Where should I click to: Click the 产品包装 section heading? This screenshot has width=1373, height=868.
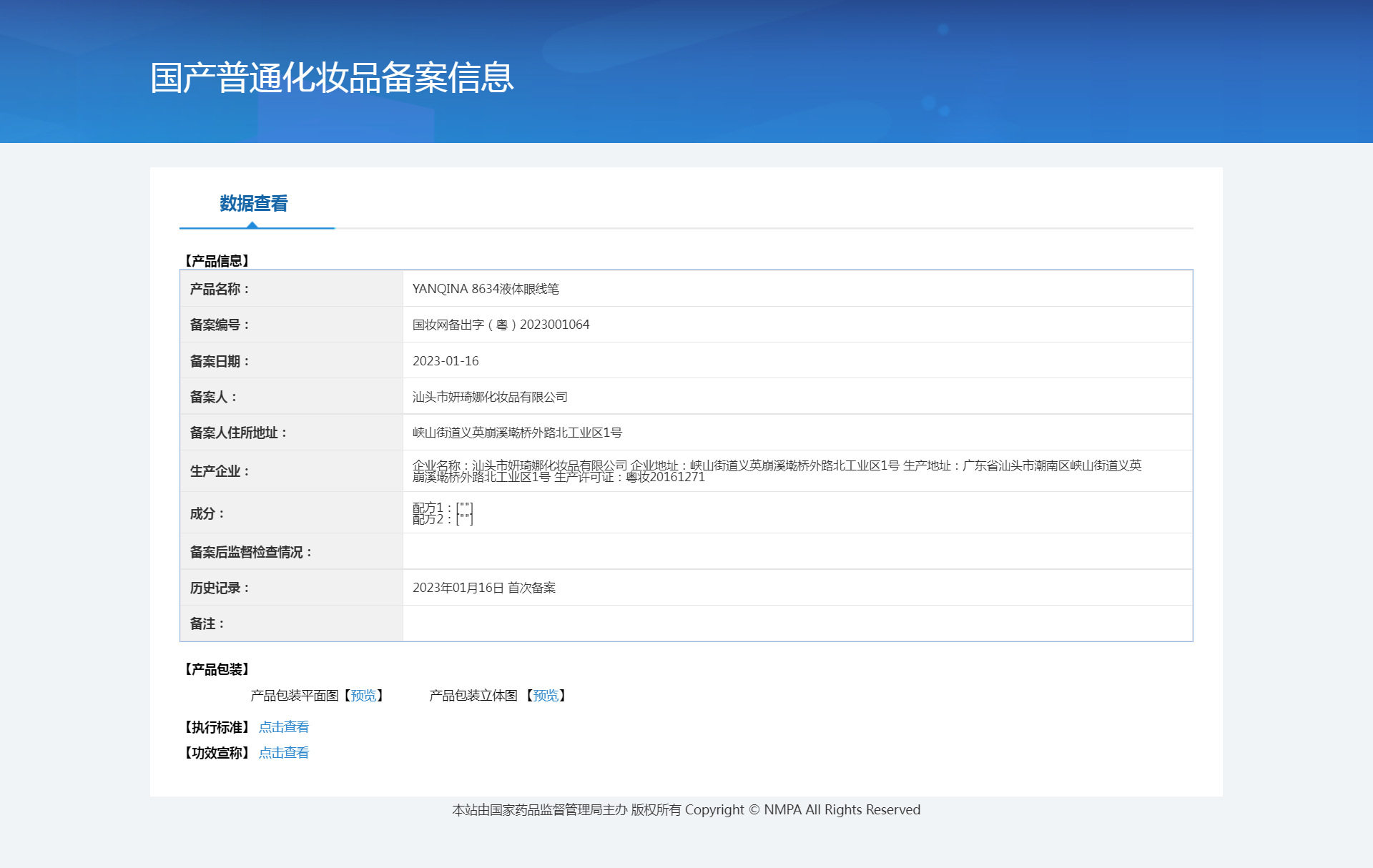pyautogui.click(x=217, y=669)
